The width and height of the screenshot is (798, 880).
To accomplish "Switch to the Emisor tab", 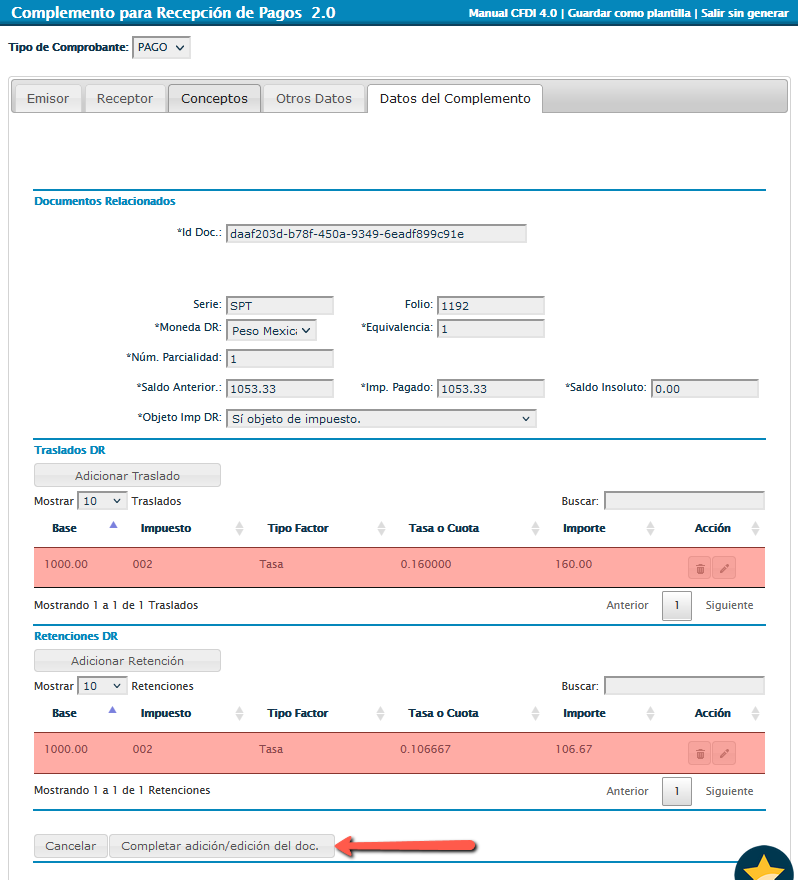I will click(x=48, y=99).
